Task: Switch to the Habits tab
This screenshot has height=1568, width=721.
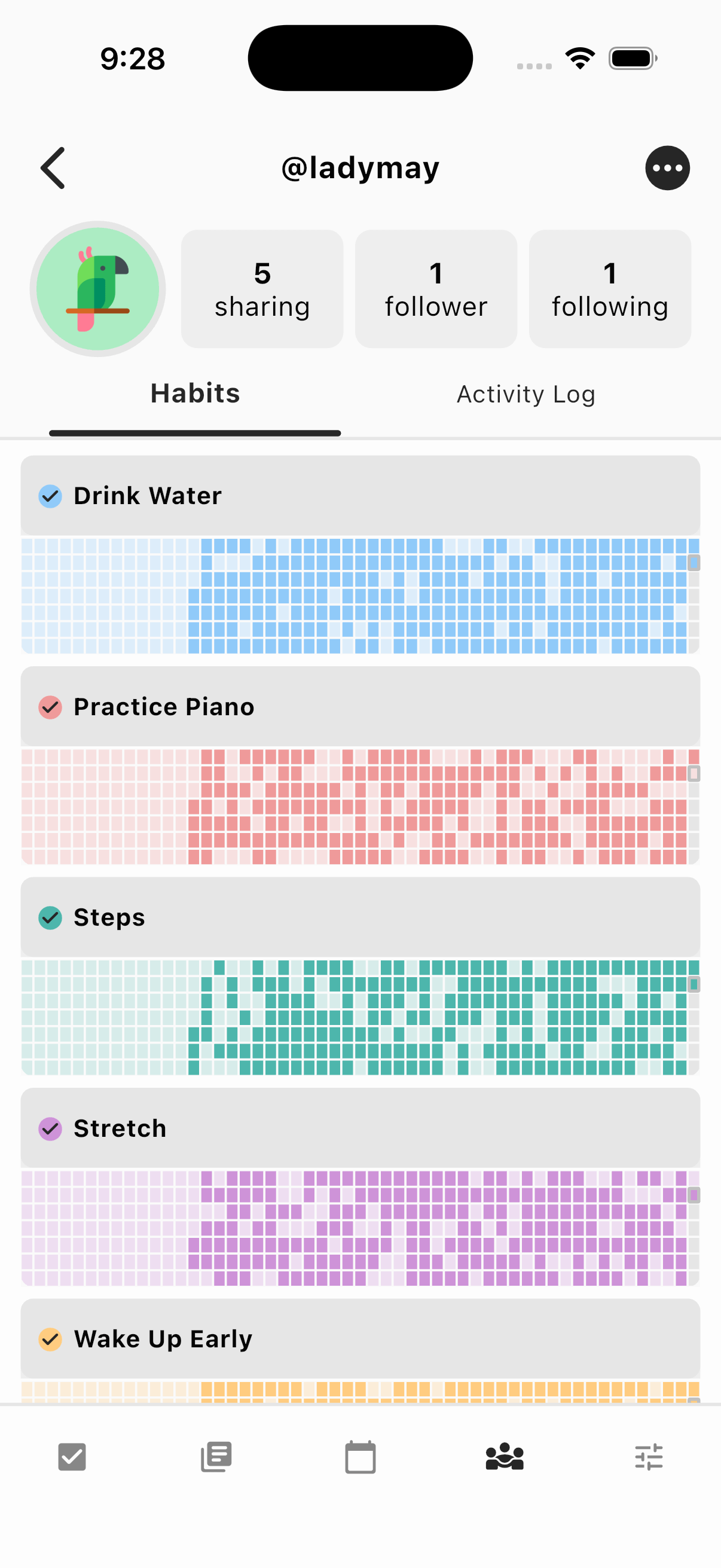Action: (x=195, y=394)
